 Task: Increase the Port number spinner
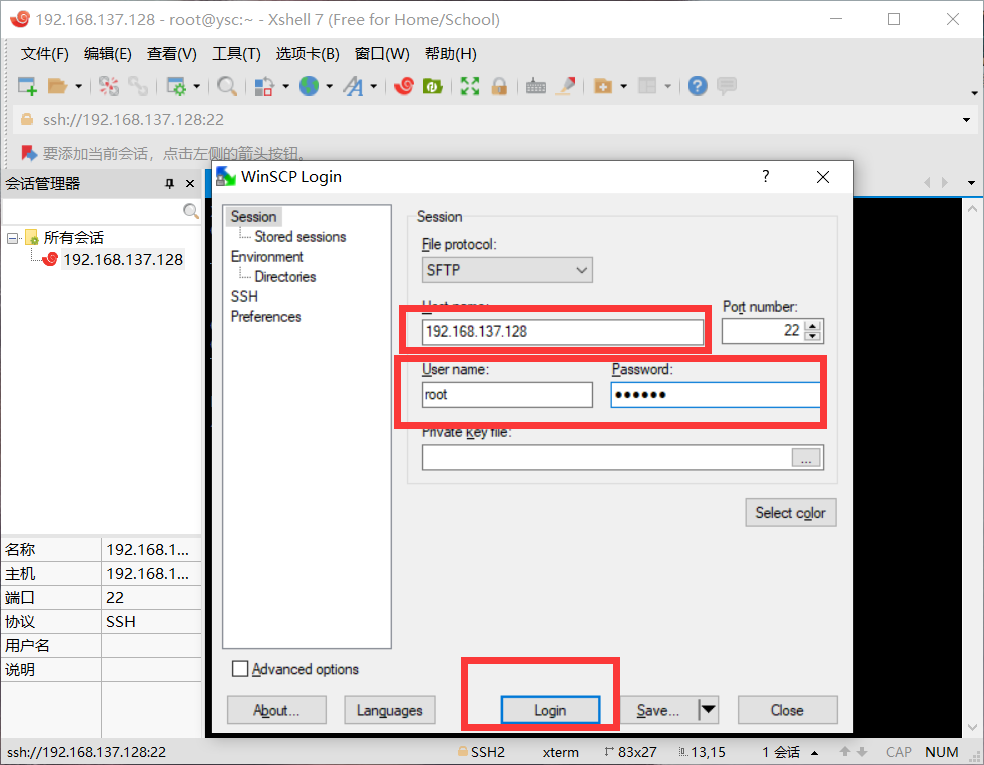coord(813,326)
